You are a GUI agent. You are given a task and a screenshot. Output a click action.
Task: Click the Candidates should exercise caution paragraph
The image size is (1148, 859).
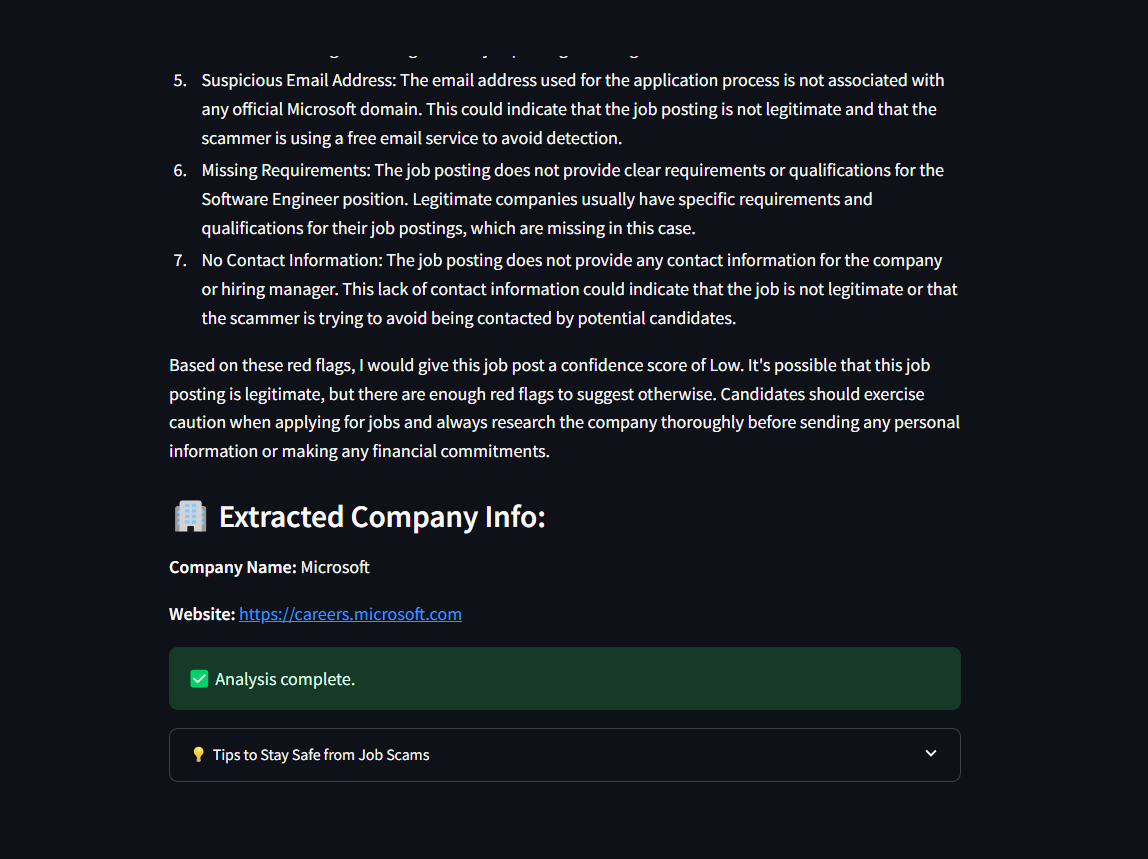click(x=564, y=423)
